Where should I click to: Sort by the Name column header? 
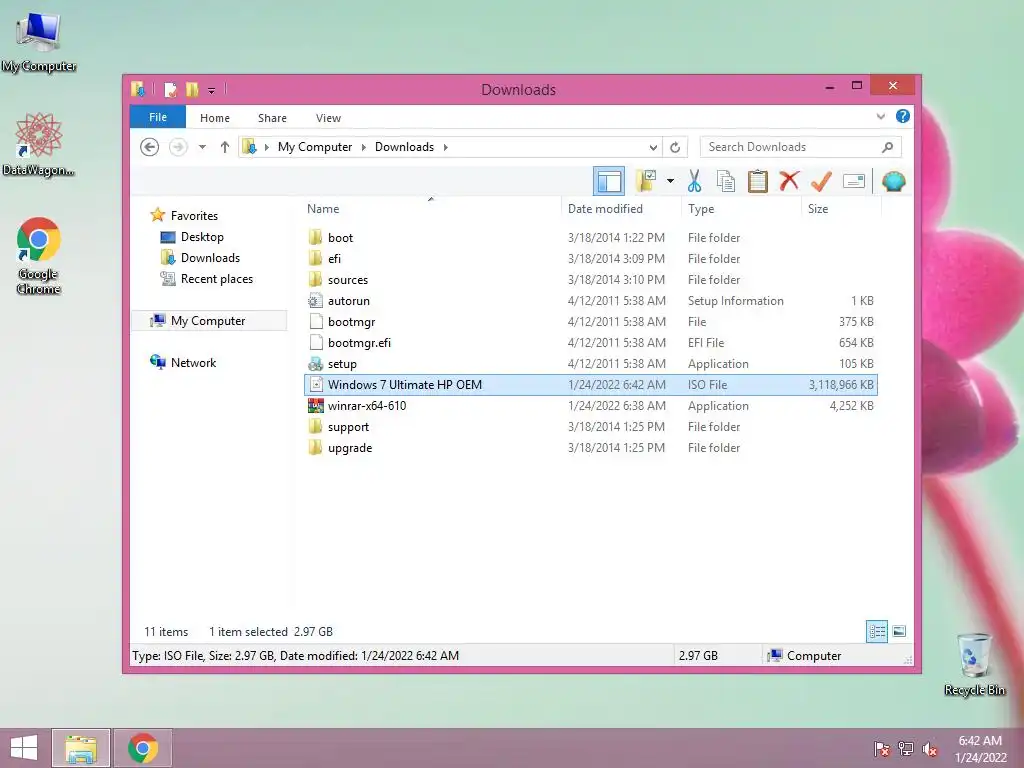click(x=431, y=209)
